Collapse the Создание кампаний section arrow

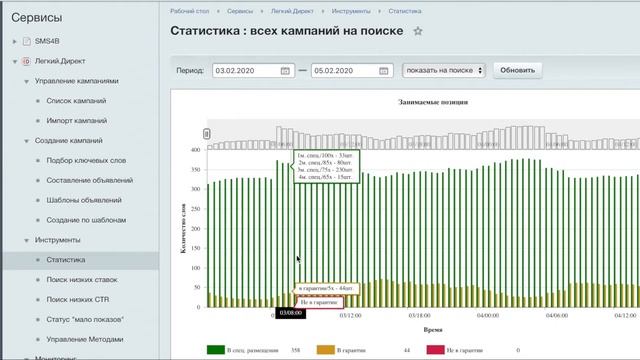[27, 141]
